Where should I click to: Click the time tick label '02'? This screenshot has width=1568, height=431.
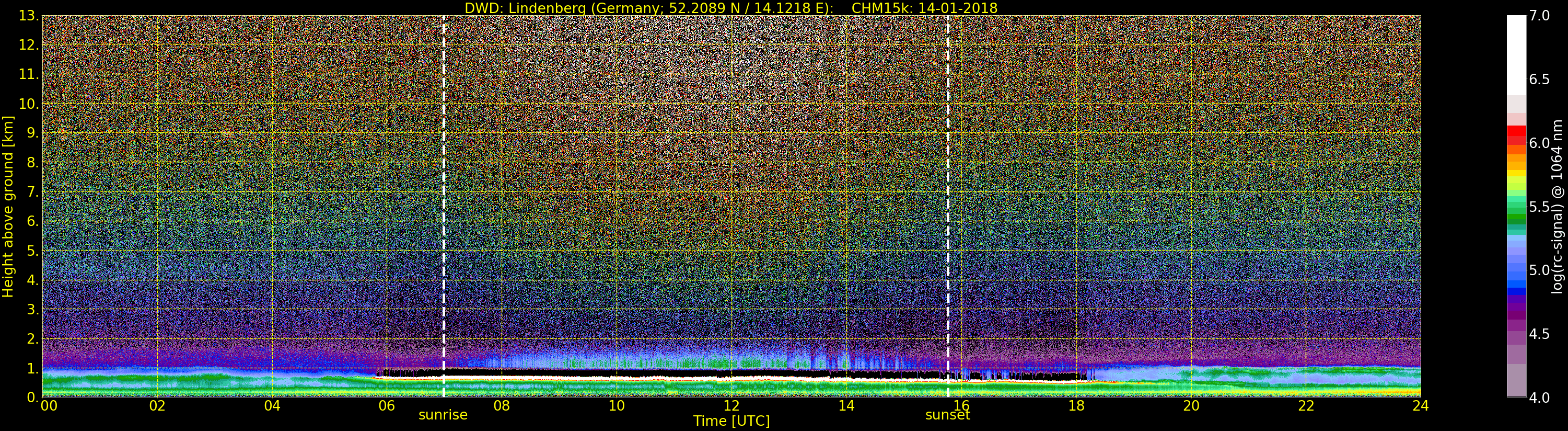157,406
